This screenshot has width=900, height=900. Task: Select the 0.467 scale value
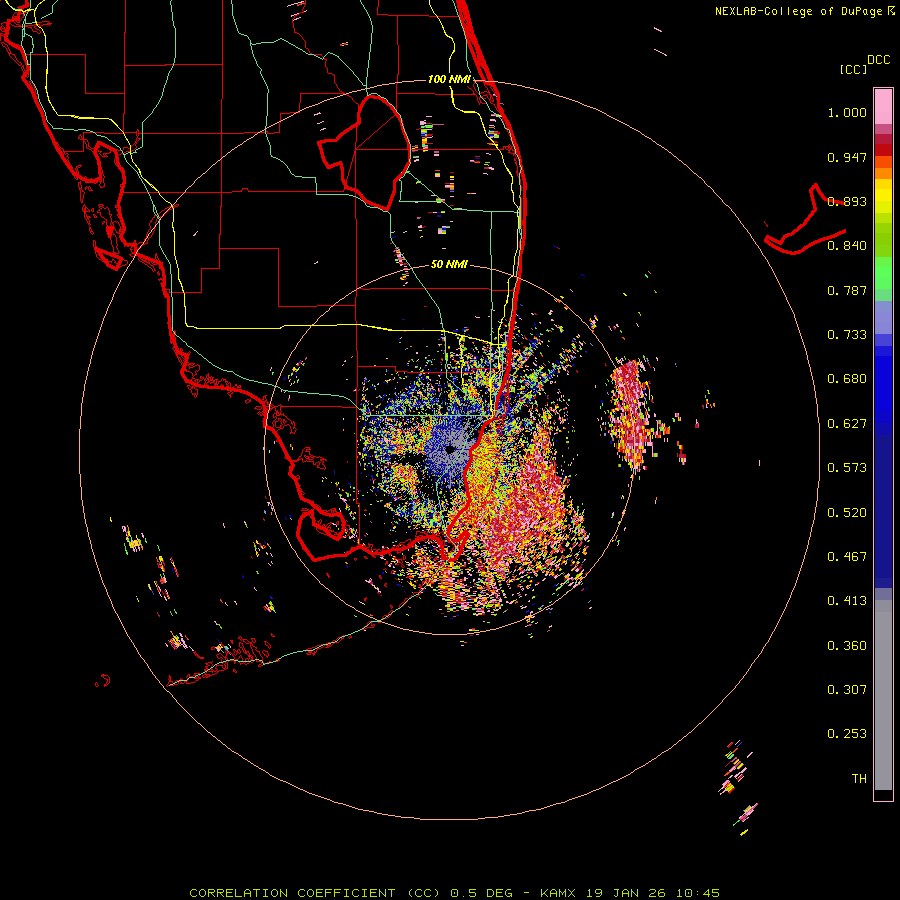pos(847,557)
